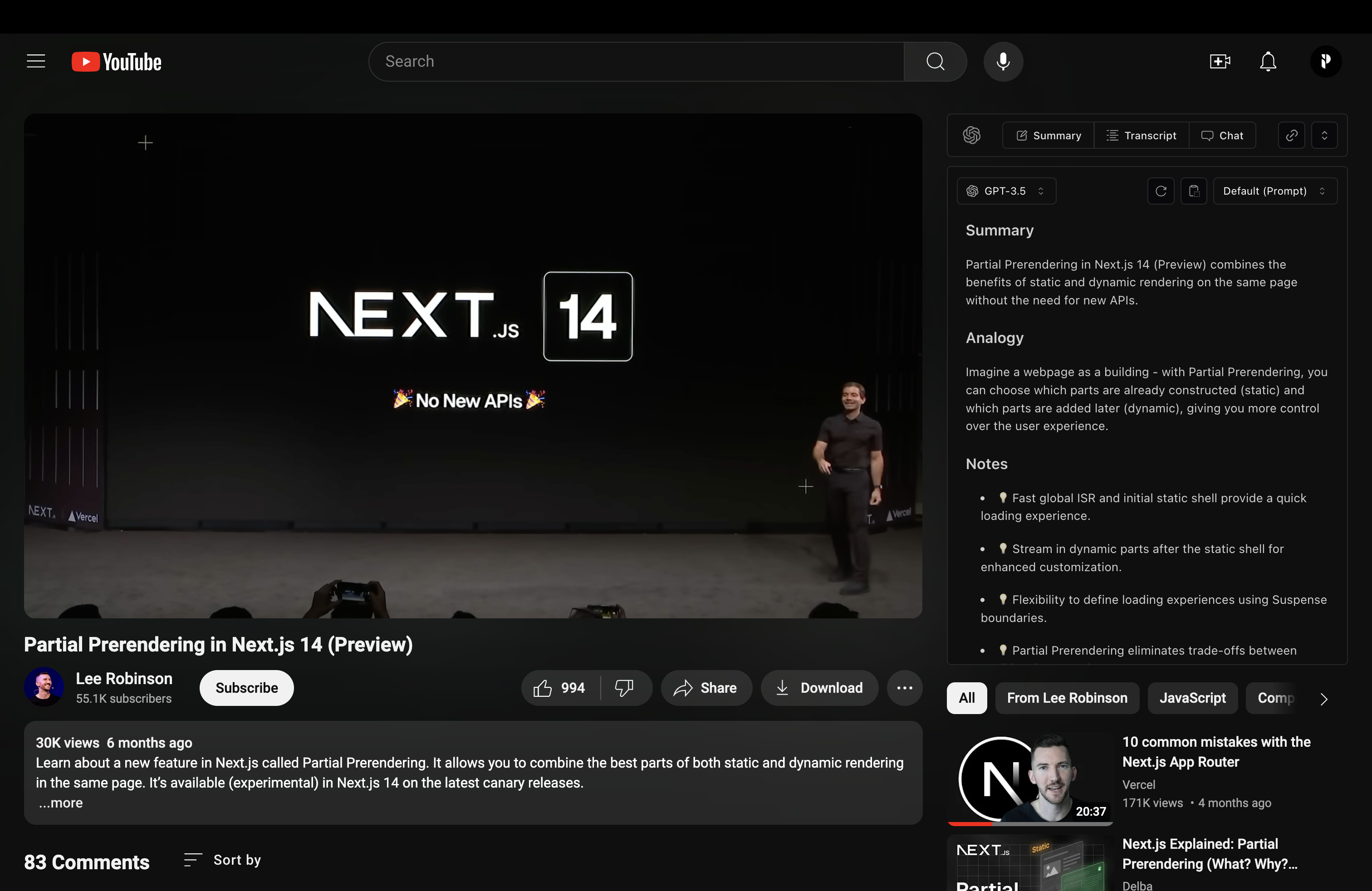Click the Search input field
Screen dimensions: 1372x891
click(x=636, y=61)
